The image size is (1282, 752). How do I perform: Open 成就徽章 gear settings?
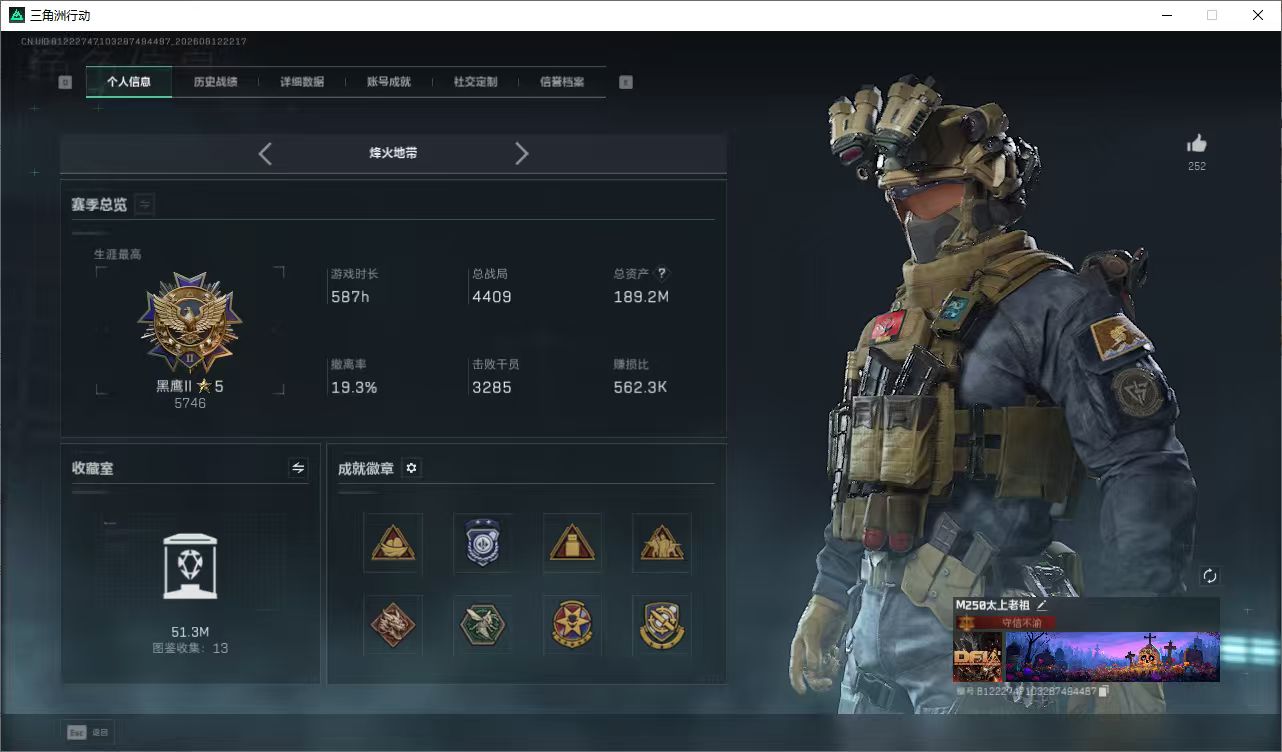coord(411,468)
